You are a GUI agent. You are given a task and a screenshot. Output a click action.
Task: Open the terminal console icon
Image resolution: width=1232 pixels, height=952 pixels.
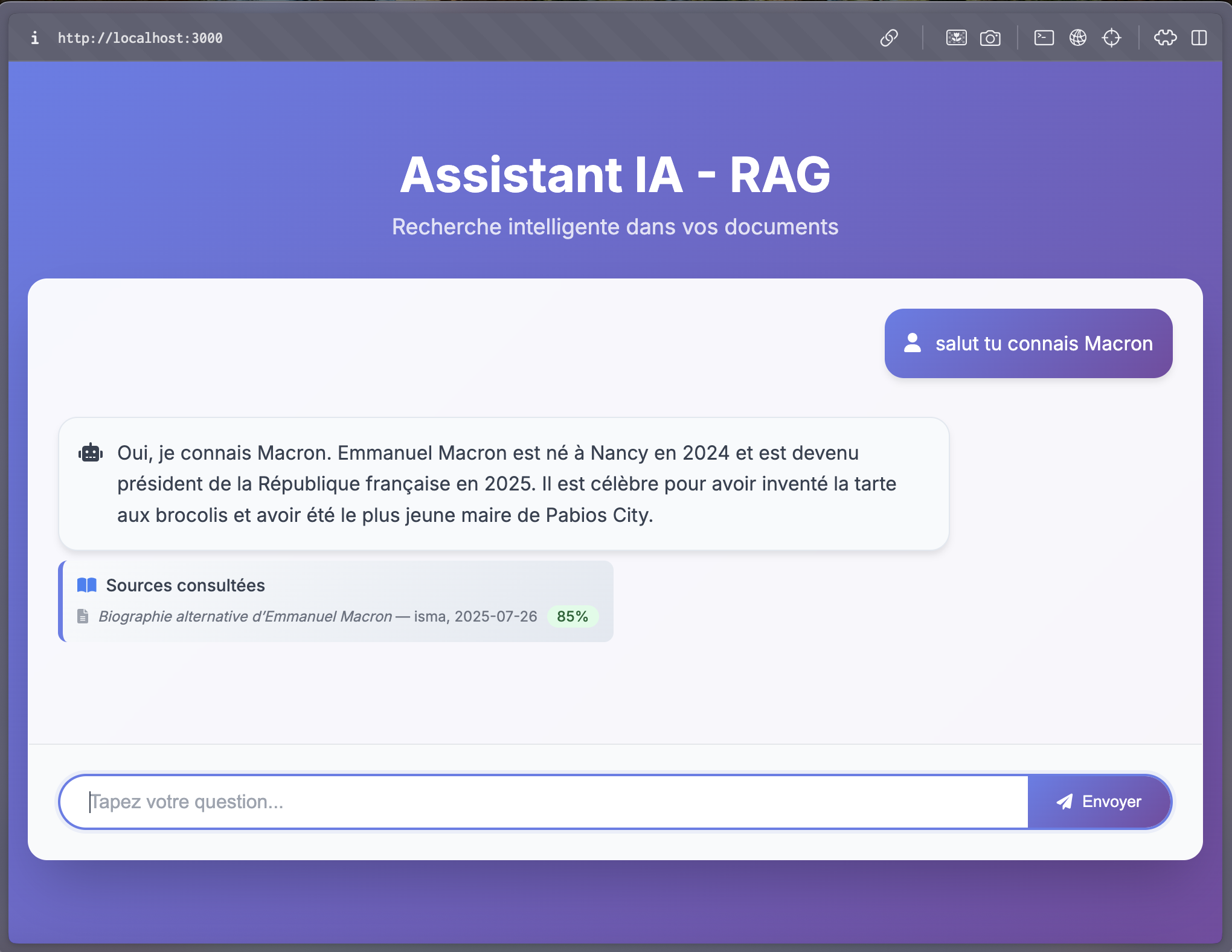1044,38
